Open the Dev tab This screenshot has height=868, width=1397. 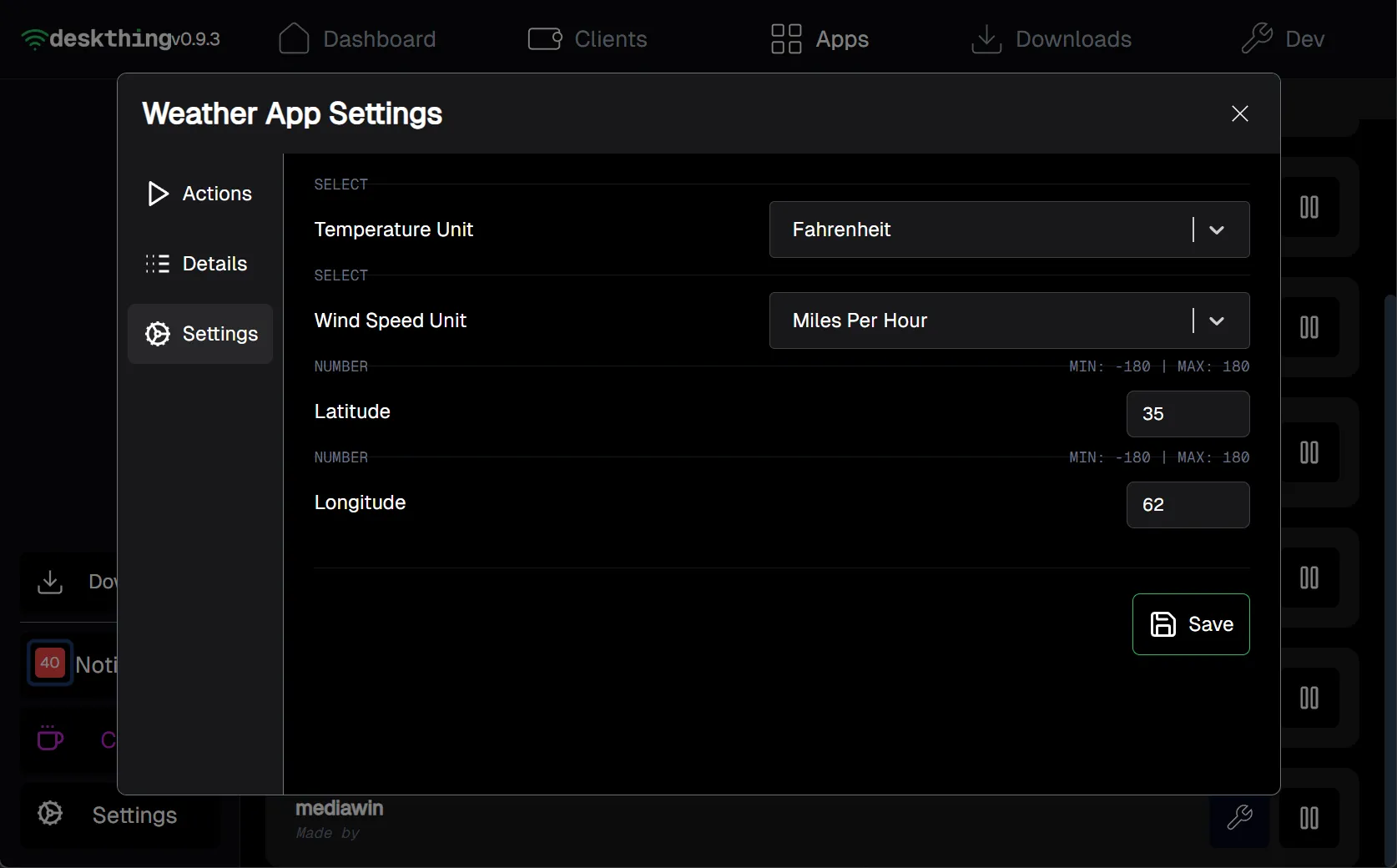(x=1283, y=39)
